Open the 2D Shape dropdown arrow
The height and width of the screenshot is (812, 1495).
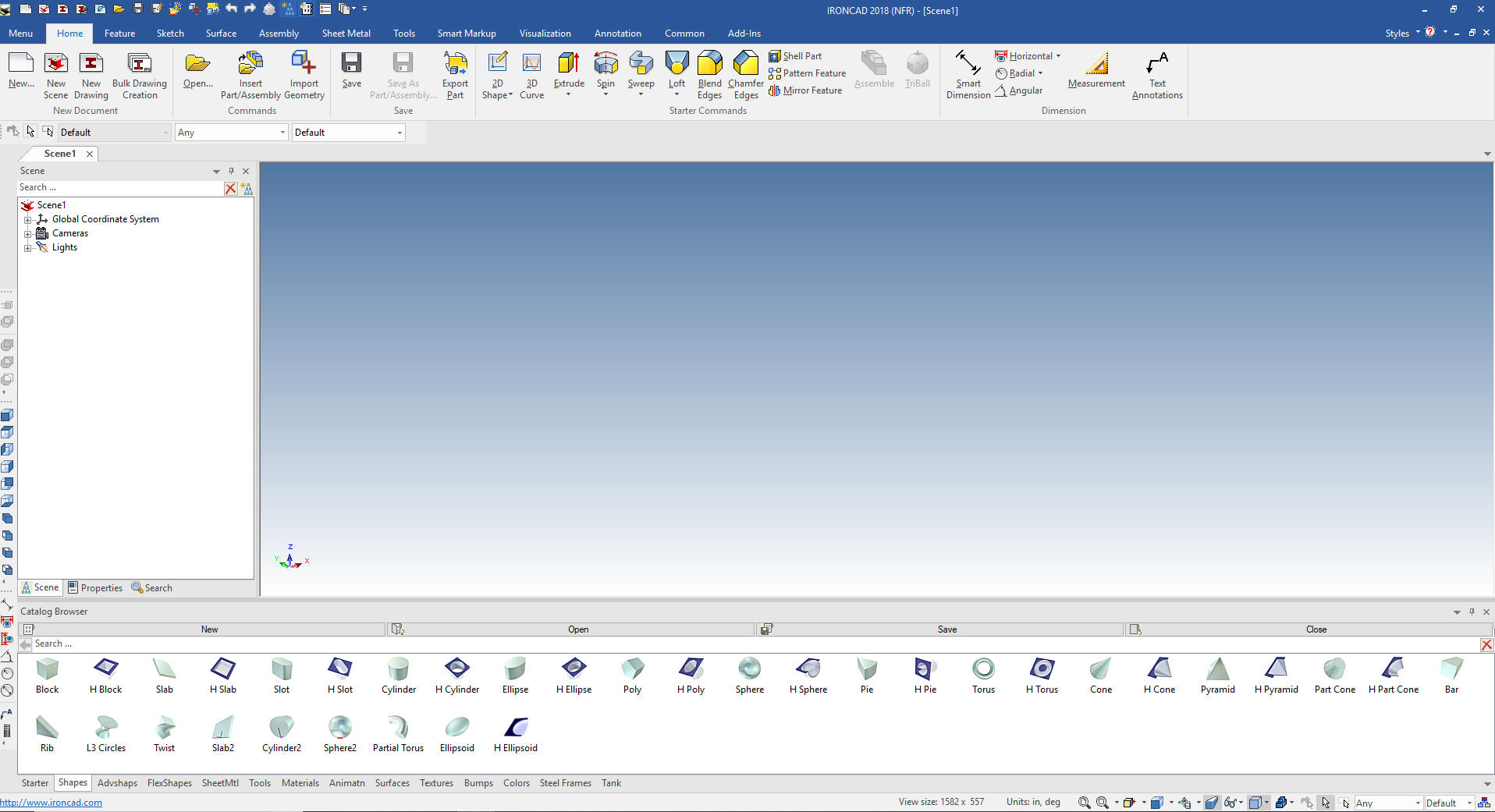(510, 95)
